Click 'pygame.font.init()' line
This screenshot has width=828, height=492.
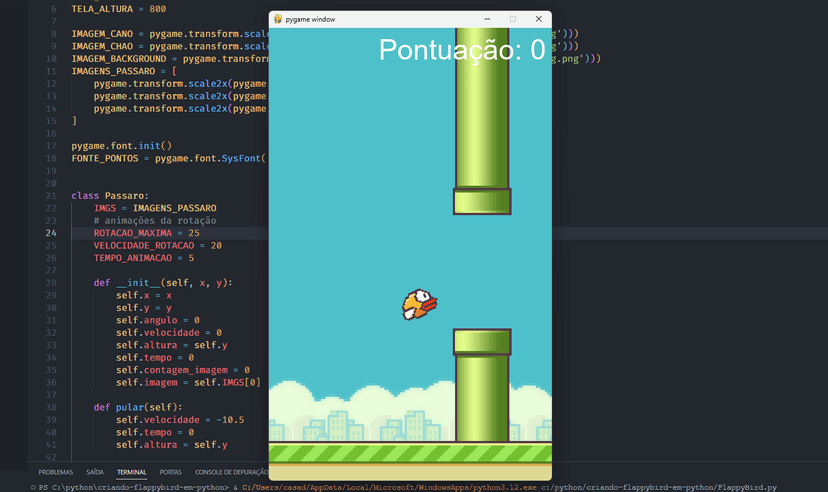point(121,146)
